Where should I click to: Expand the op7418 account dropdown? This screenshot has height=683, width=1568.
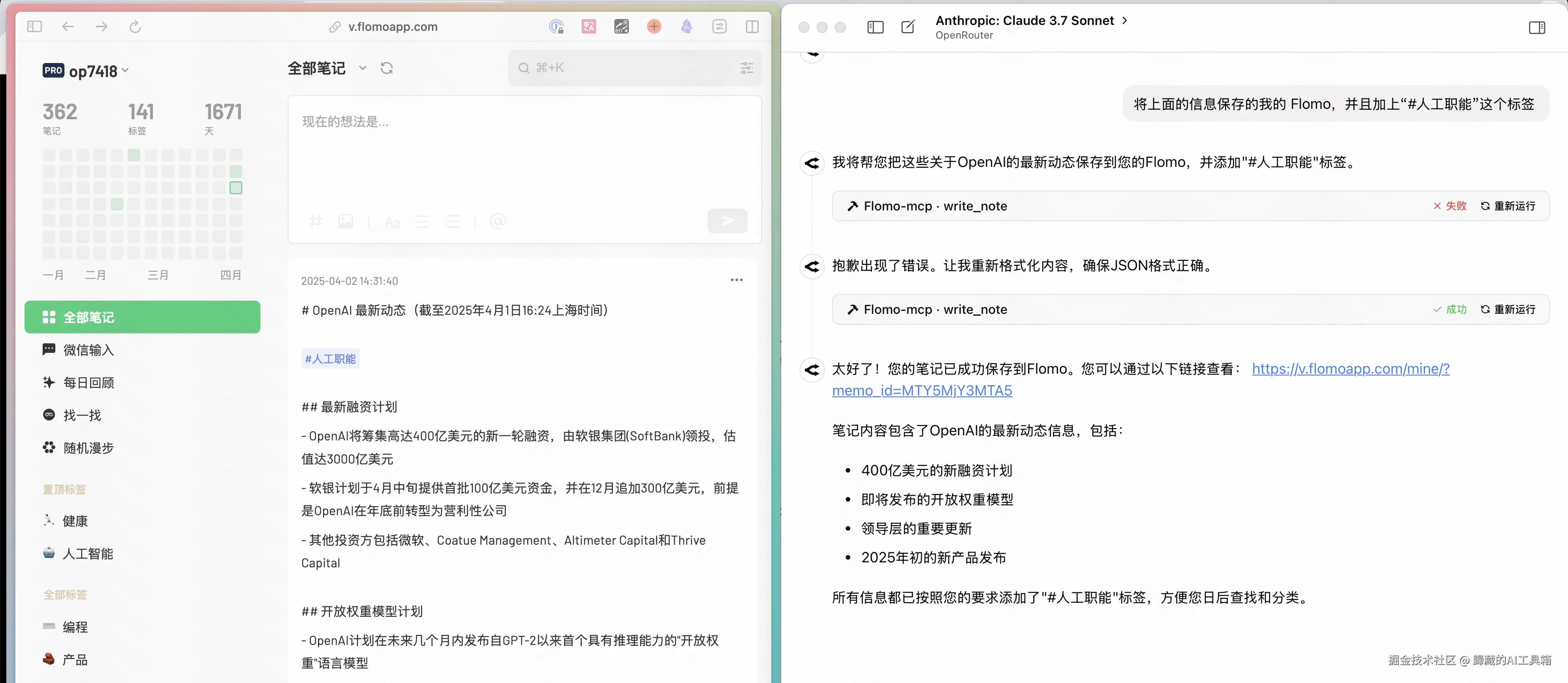point(125,71)
